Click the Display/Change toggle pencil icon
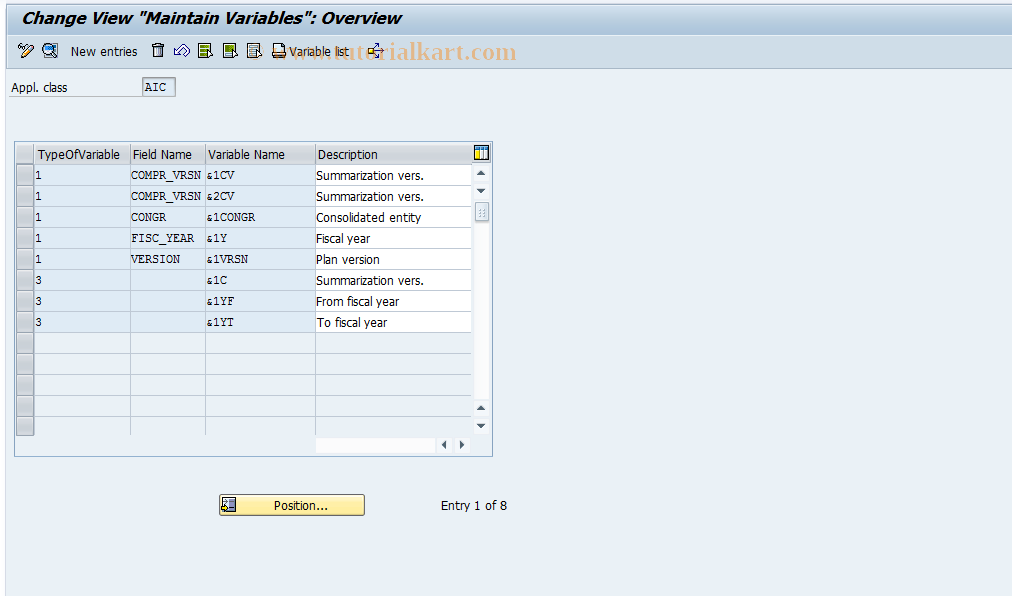1012x596 pixels. (x=26, y=50)
